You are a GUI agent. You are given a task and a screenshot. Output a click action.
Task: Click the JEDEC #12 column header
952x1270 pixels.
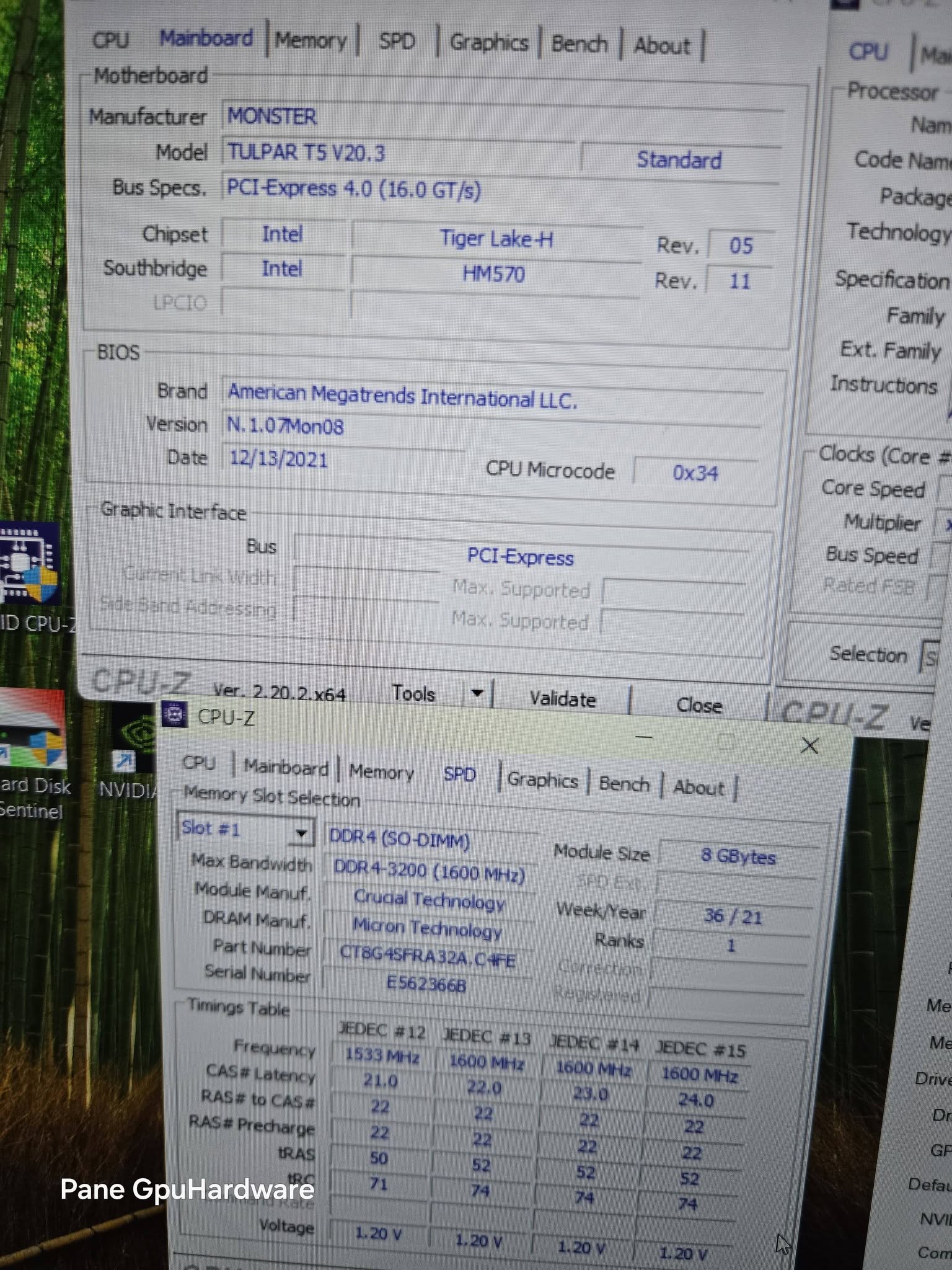coord(382,1031)
